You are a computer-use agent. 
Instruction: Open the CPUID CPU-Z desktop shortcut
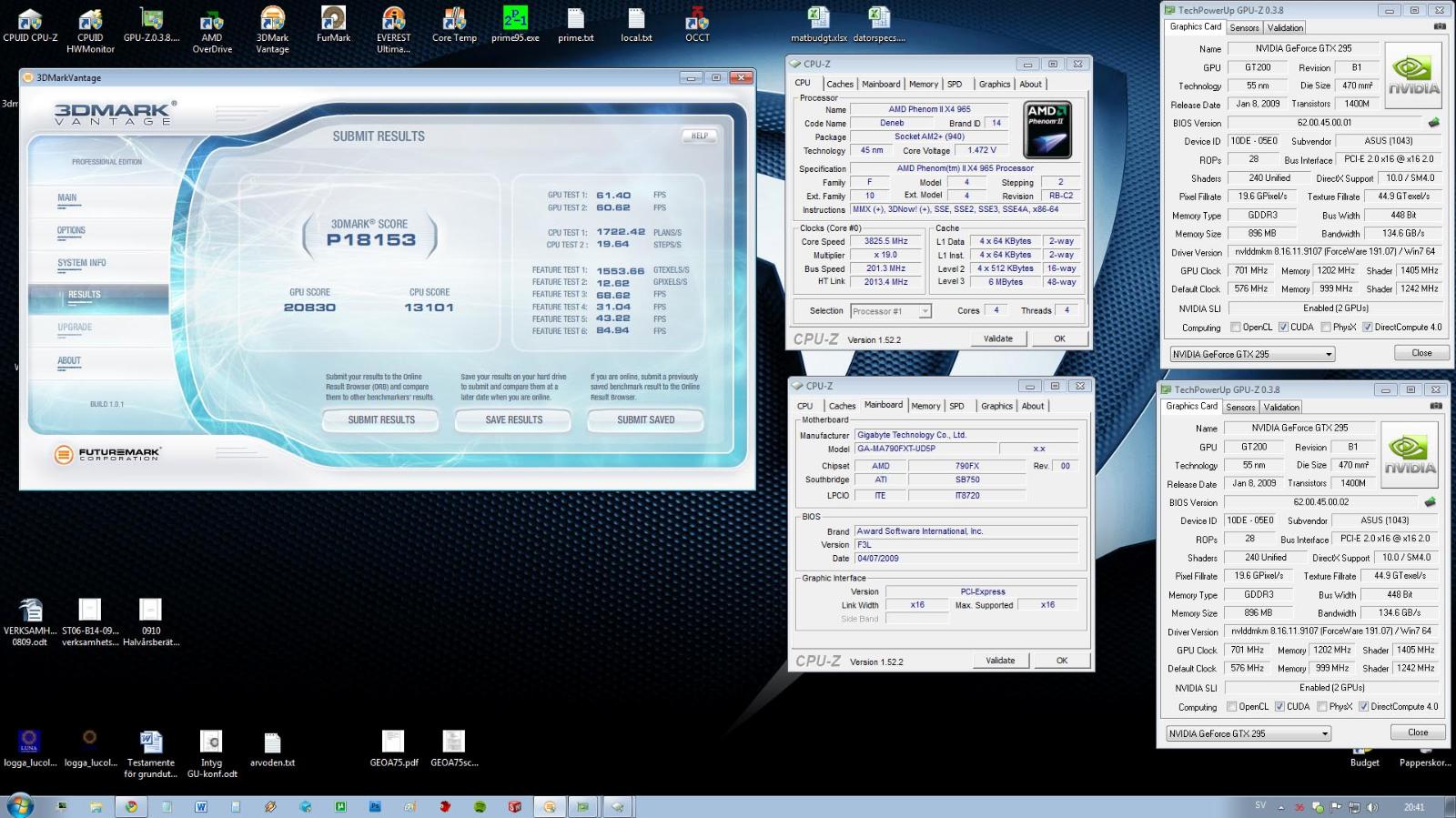[30, 25]
